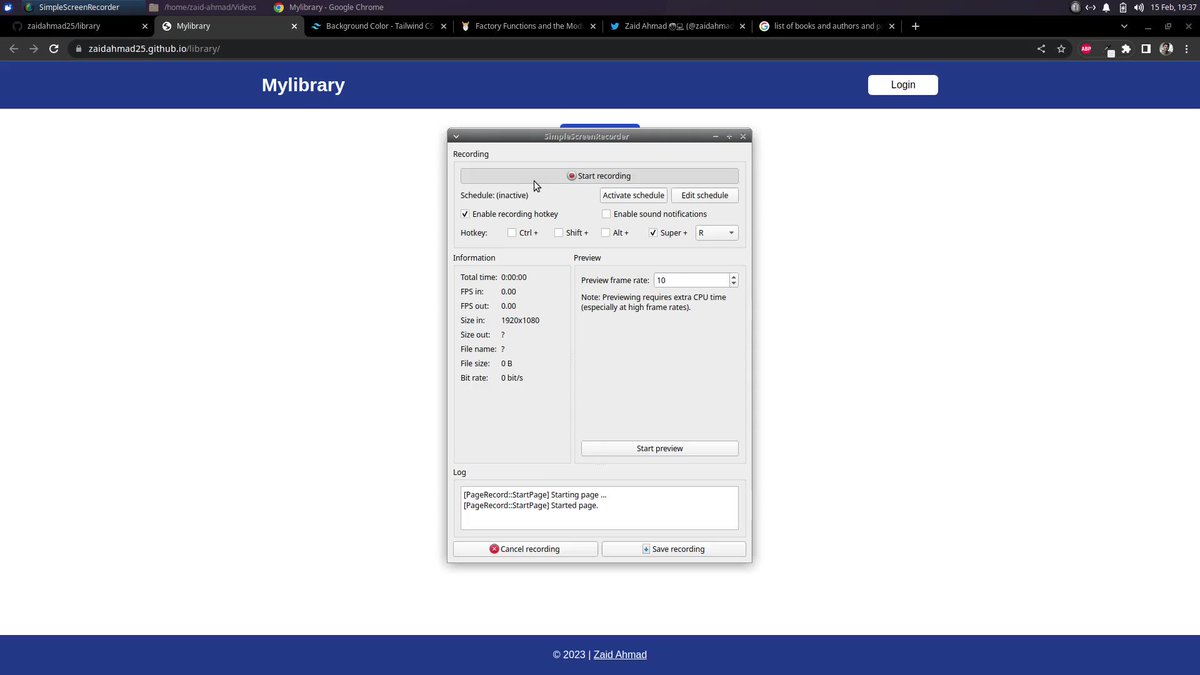
Task: Toggle Enable recording hotkey checkbox
Action: coord(465,214)
